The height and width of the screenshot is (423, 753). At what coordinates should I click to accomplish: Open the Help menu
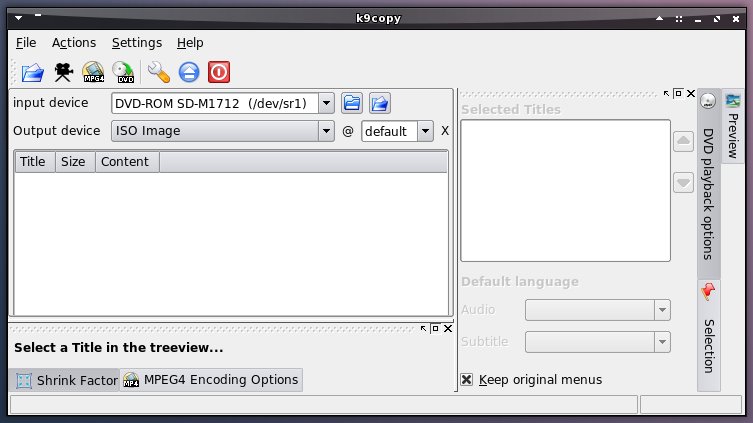190,43
